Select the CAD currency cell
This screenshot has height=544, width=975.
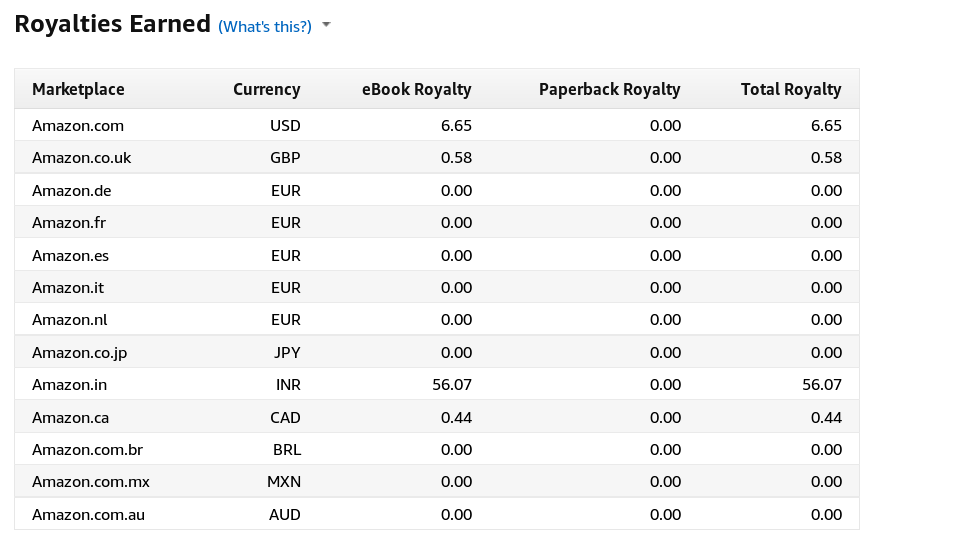pyautogui.click(x=285, y=418)
